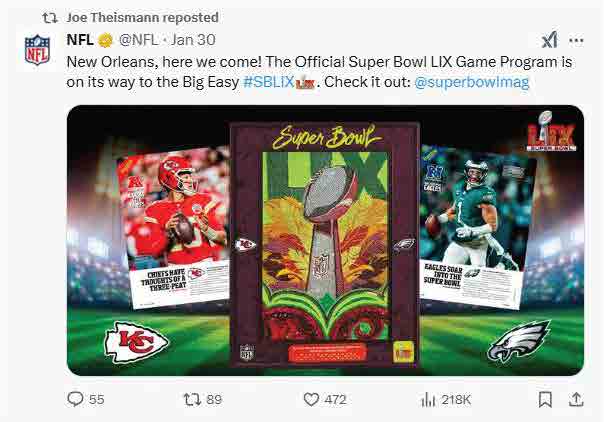Open the NFL profile avatar
Image resolution: width=604 pixels, height=422 pixels.
[37, 50]
